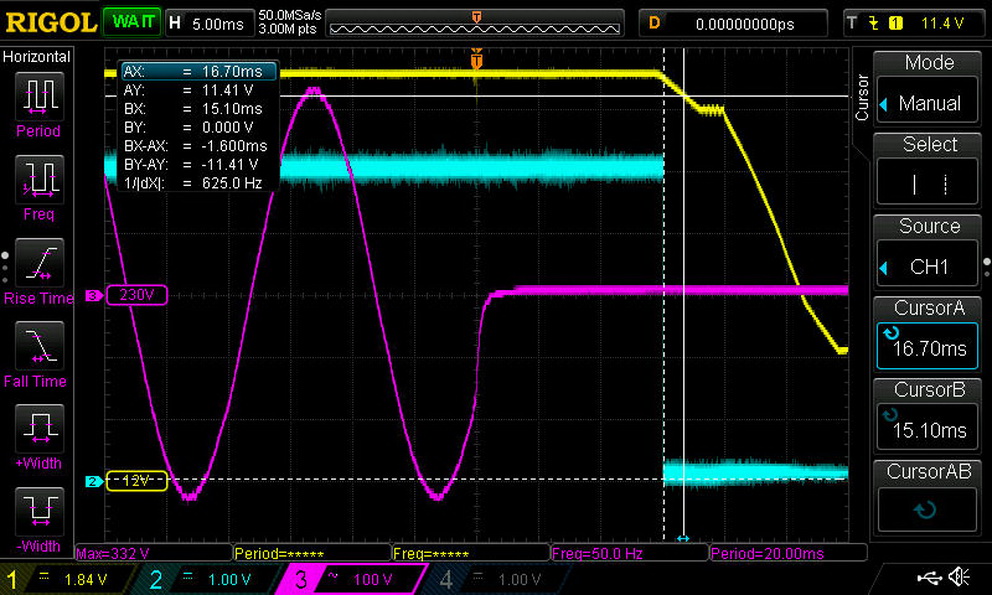Click the RIGOL logo
This screenshot has height=595, width=992.
tap(51, 23)
